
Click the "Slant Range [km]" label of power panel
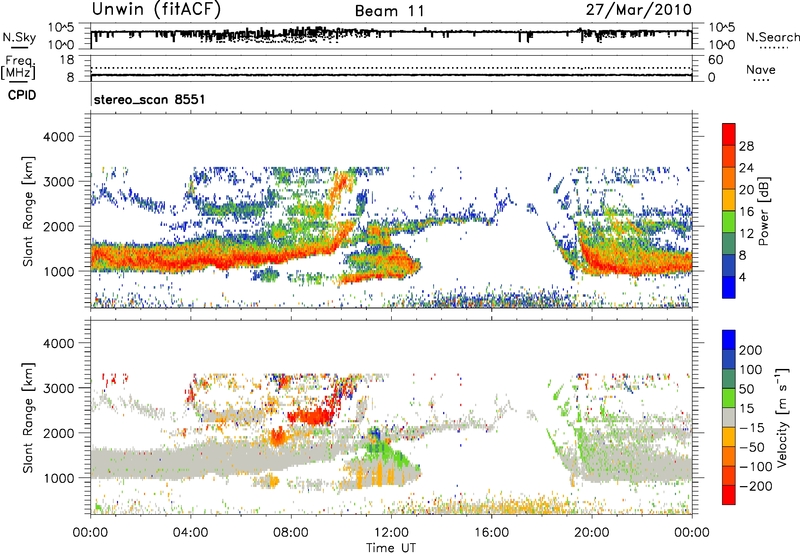click(28, 211)
